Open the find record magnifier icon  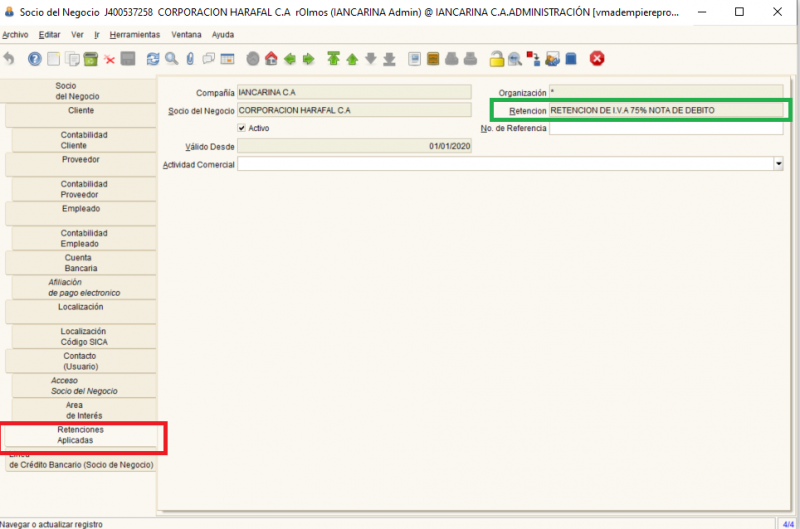click(x=171, y=59)
